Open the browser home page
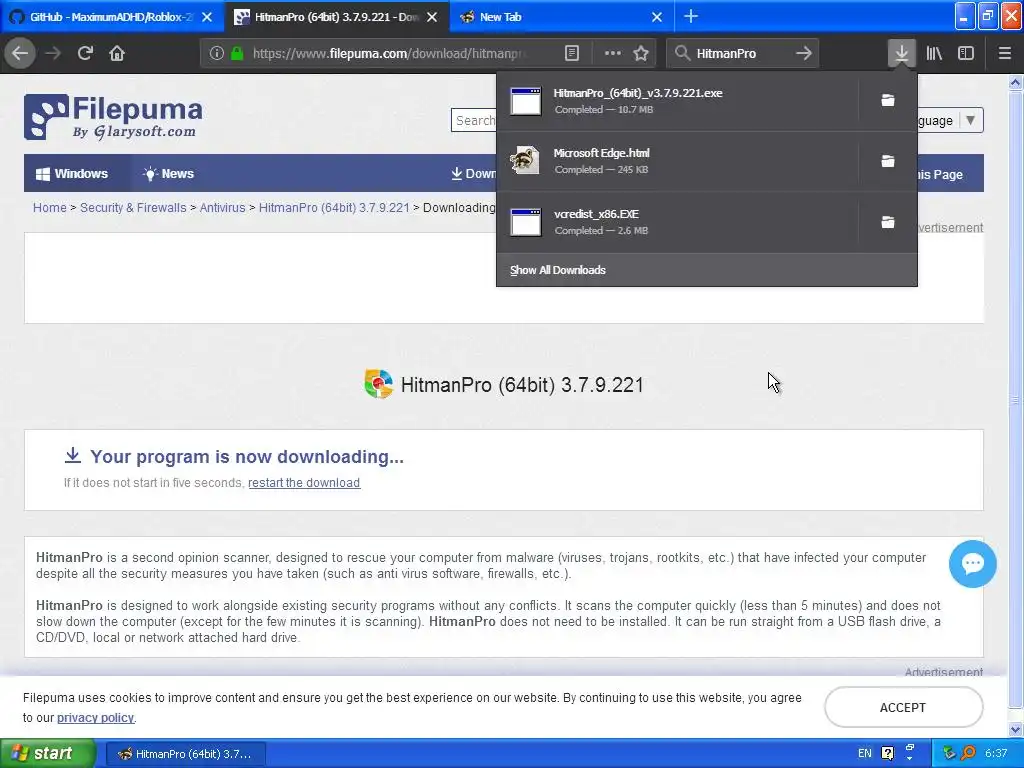This screenshot has width=1024, height=768. point(117,53)
